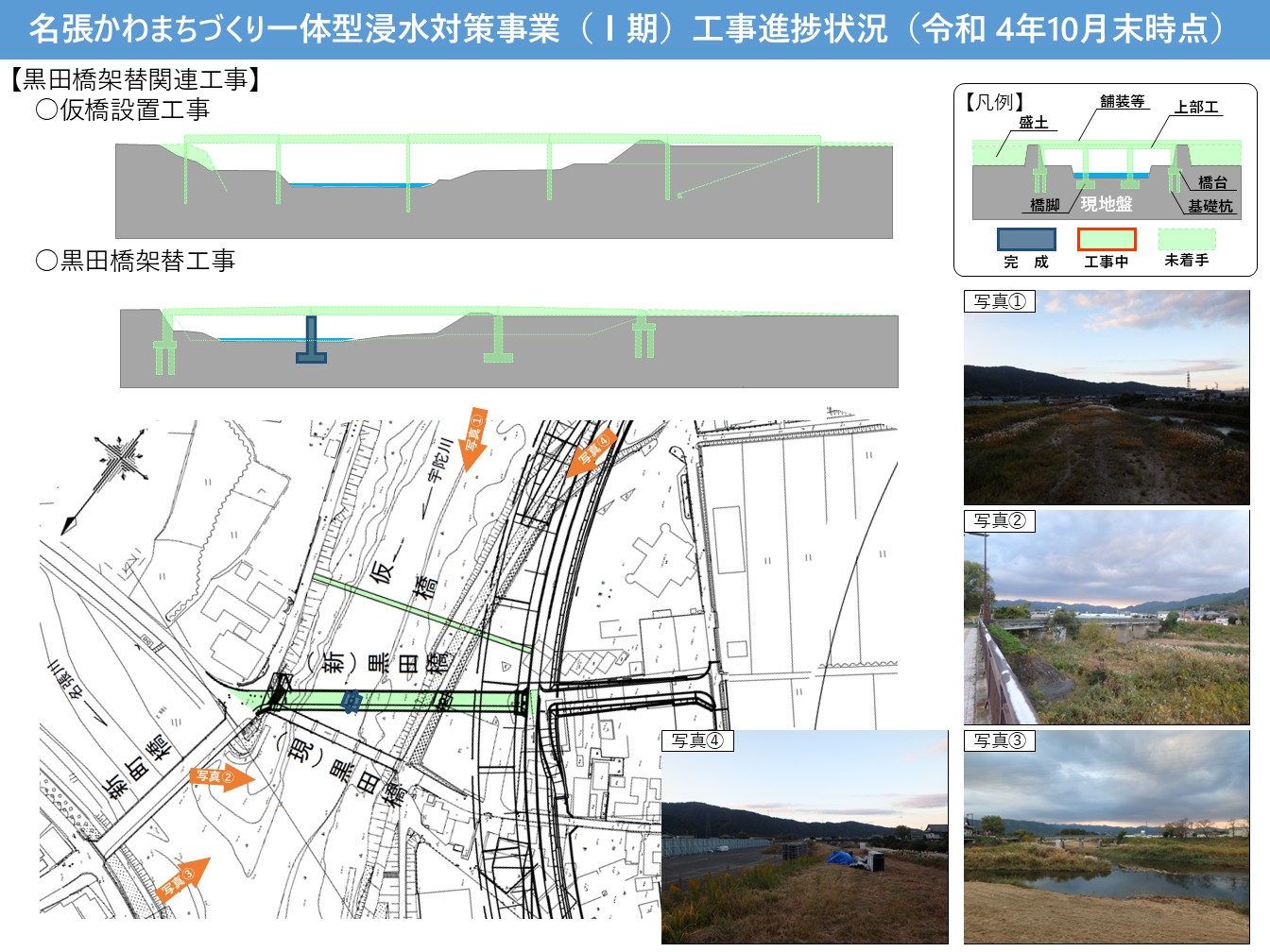Open the 写真③ photo thumbnail
This screenshot has width=1270, height=952.
[1106, 838]
